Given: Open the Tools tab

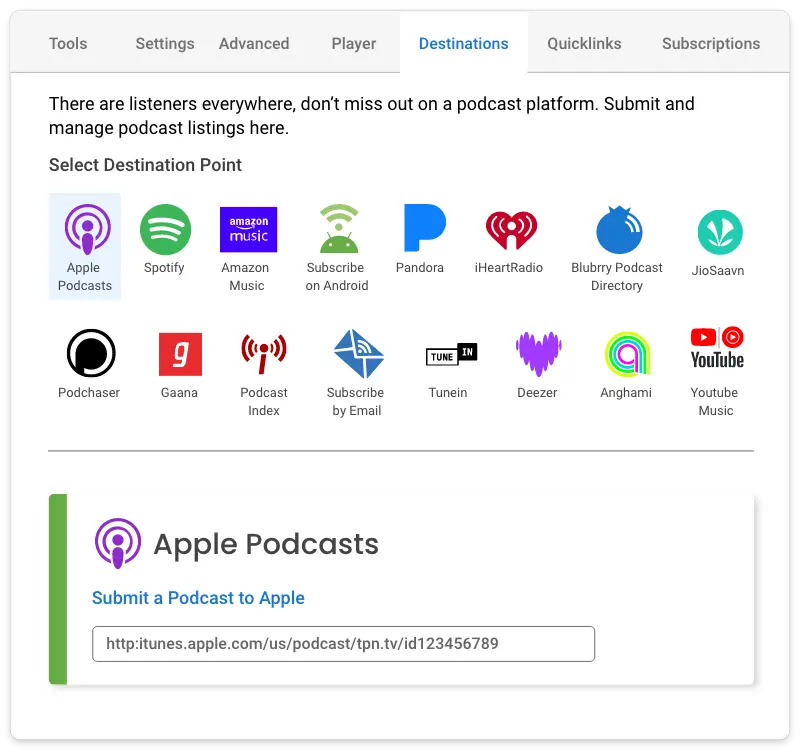Looking at the screenshot, I should [68, 43].
